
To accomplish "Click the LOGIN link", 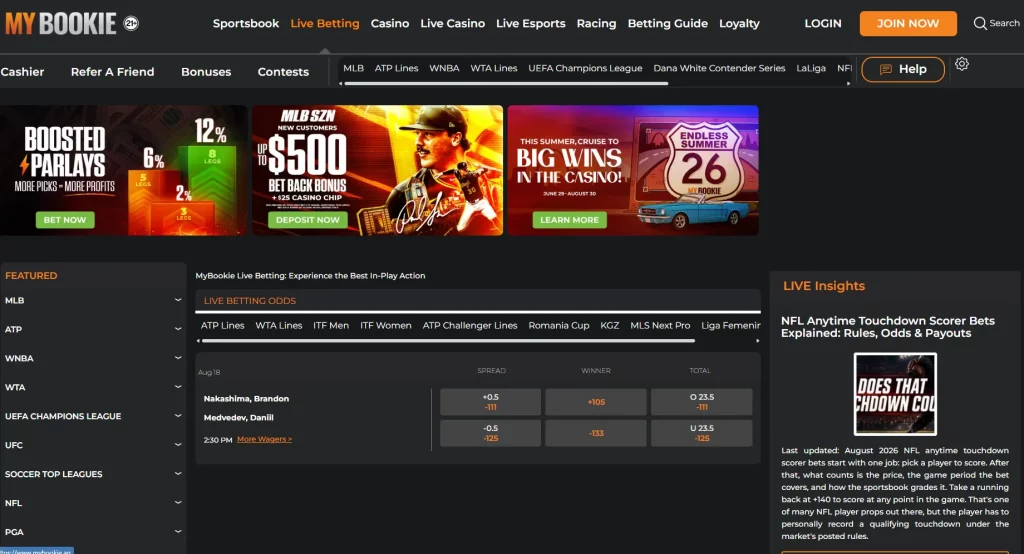I will (x=823, y=24).
